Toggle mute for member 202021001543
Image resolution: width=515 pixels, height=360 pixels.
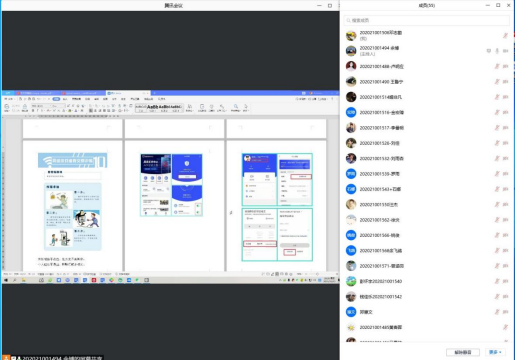[497, 189]
